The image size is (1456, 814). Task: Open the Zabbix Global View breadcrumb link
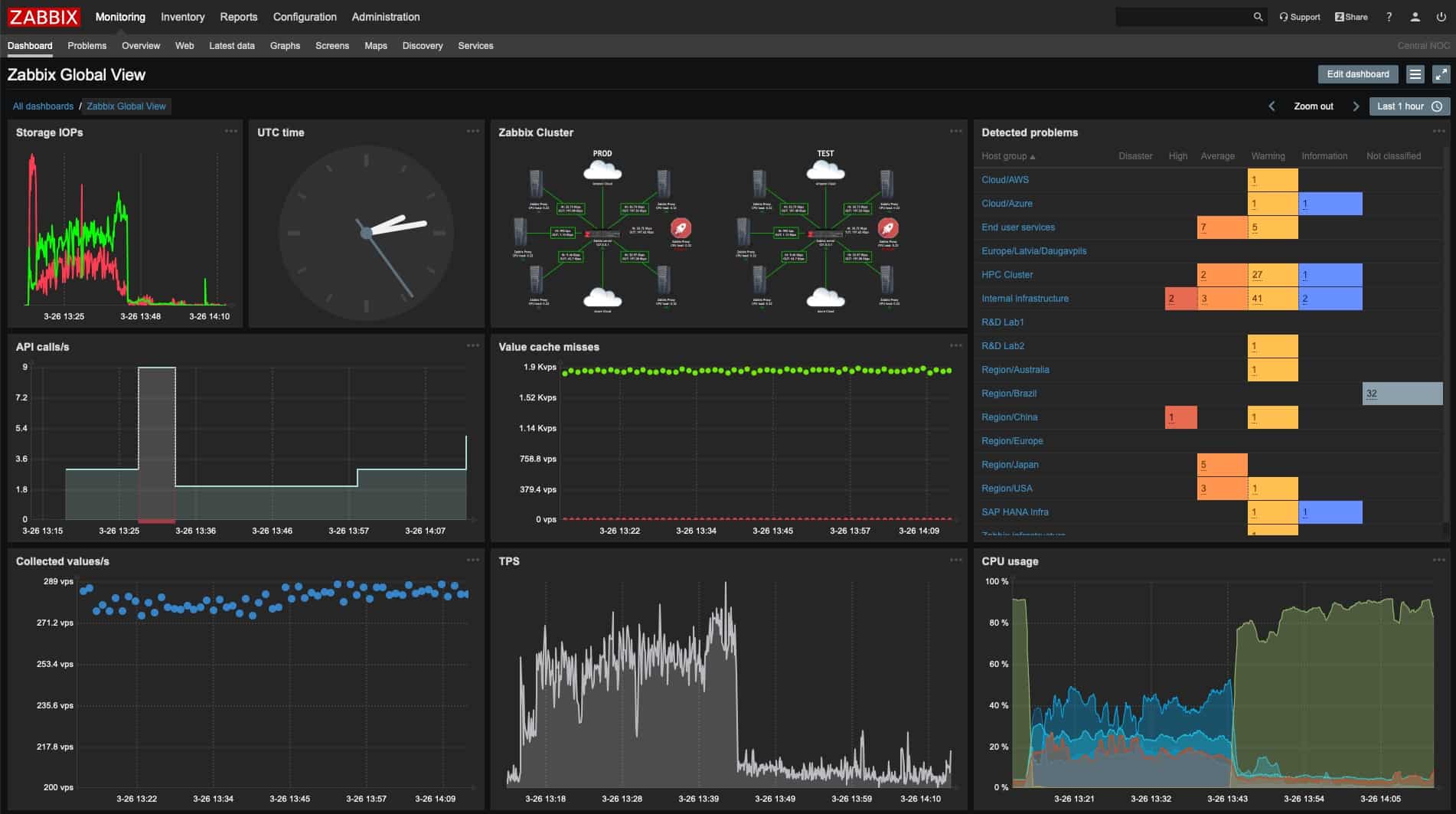126,106
